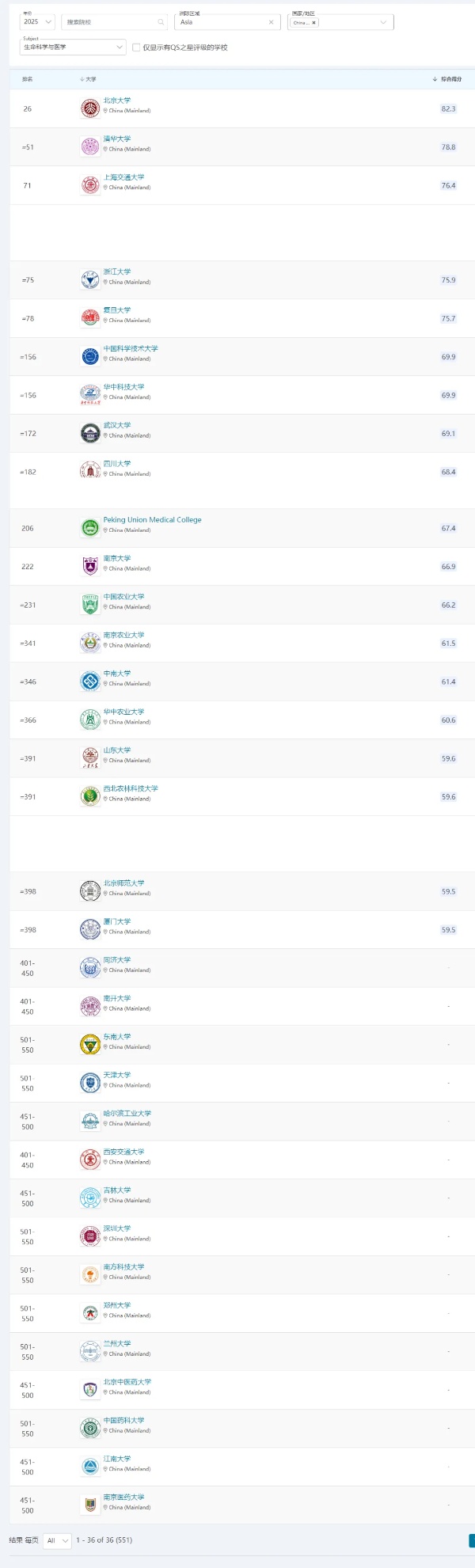The width and height of the screenshot is (475, 1568).
Task: Click the Tsinghua University logo icon
Action: click(90, 146)
